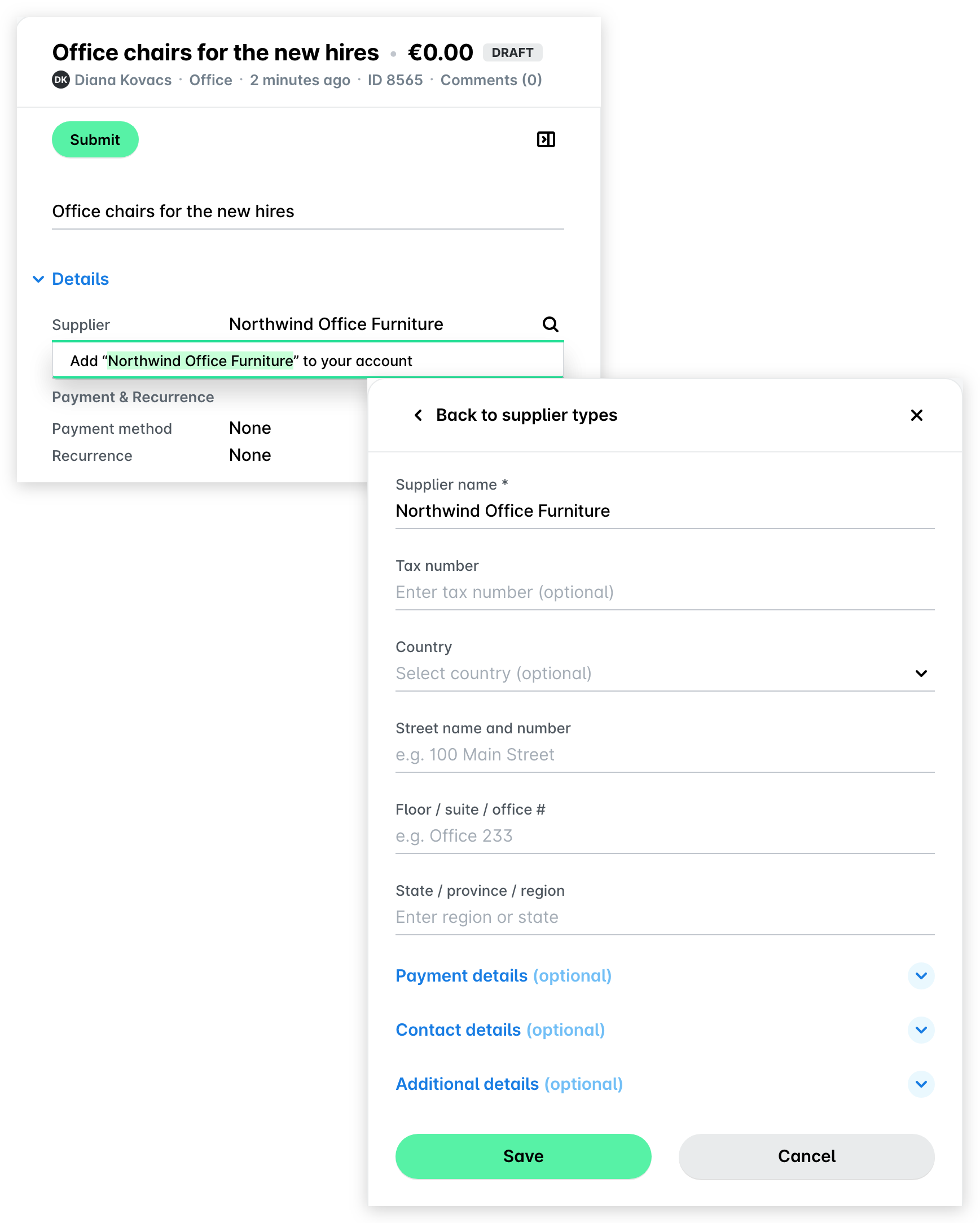Screen dimensions: 980x1223
Task: Click Back to supplier types text
Action: pyautogui.click(x=526, y=415)
